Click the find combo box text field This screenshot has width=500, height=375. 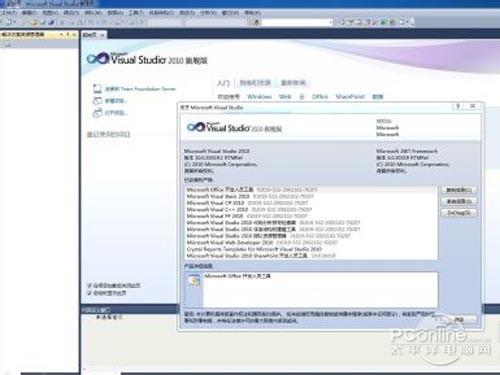295,22
